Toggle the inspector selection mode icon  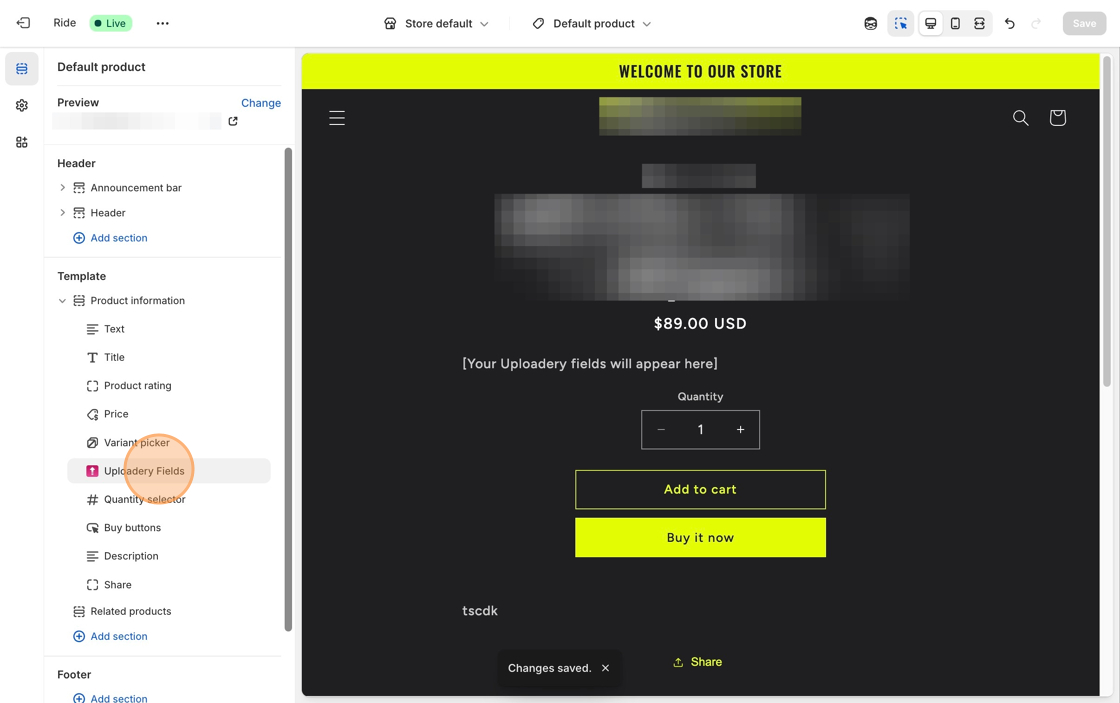tap(901, 24)
